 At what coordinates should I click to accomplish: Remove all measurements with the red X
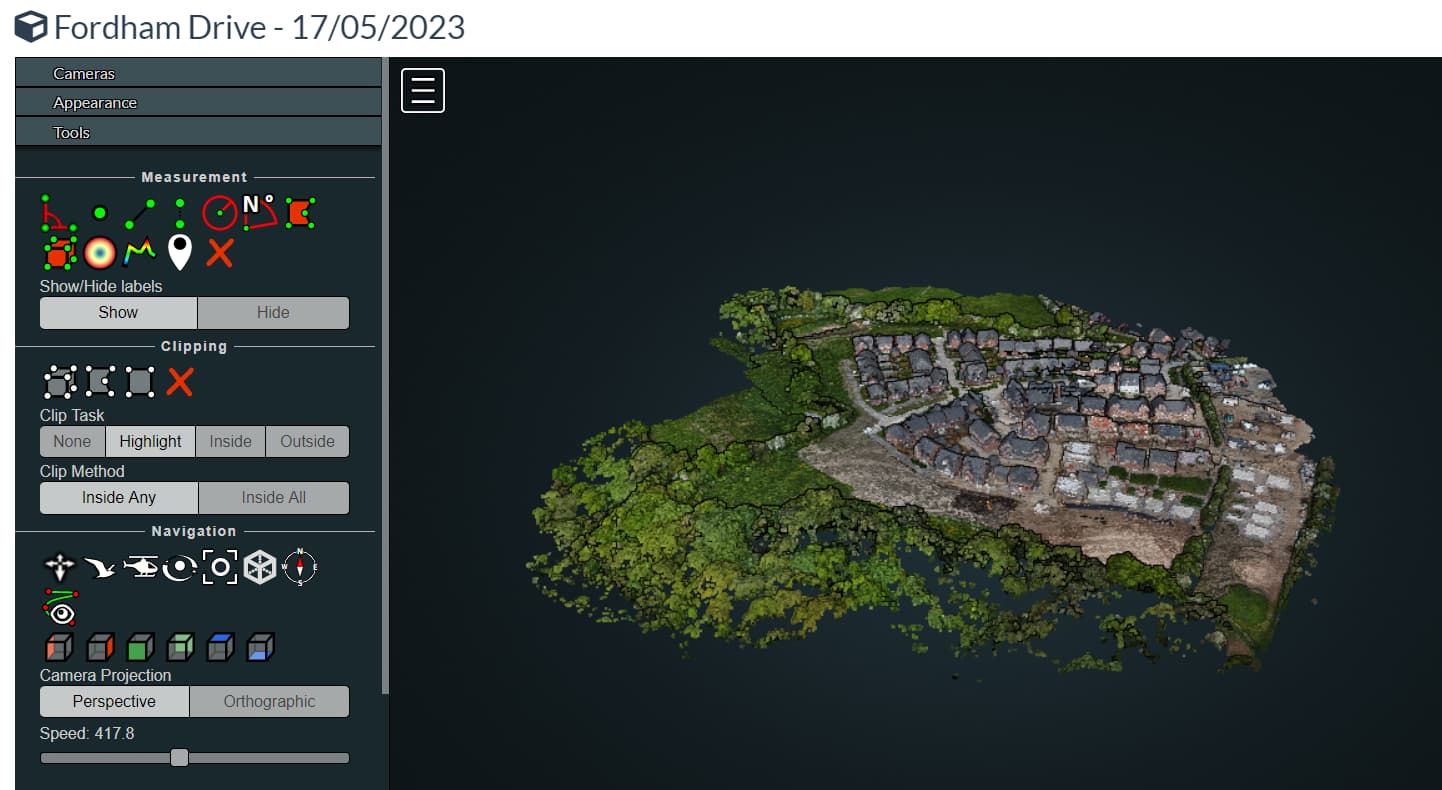pos(219,252)
